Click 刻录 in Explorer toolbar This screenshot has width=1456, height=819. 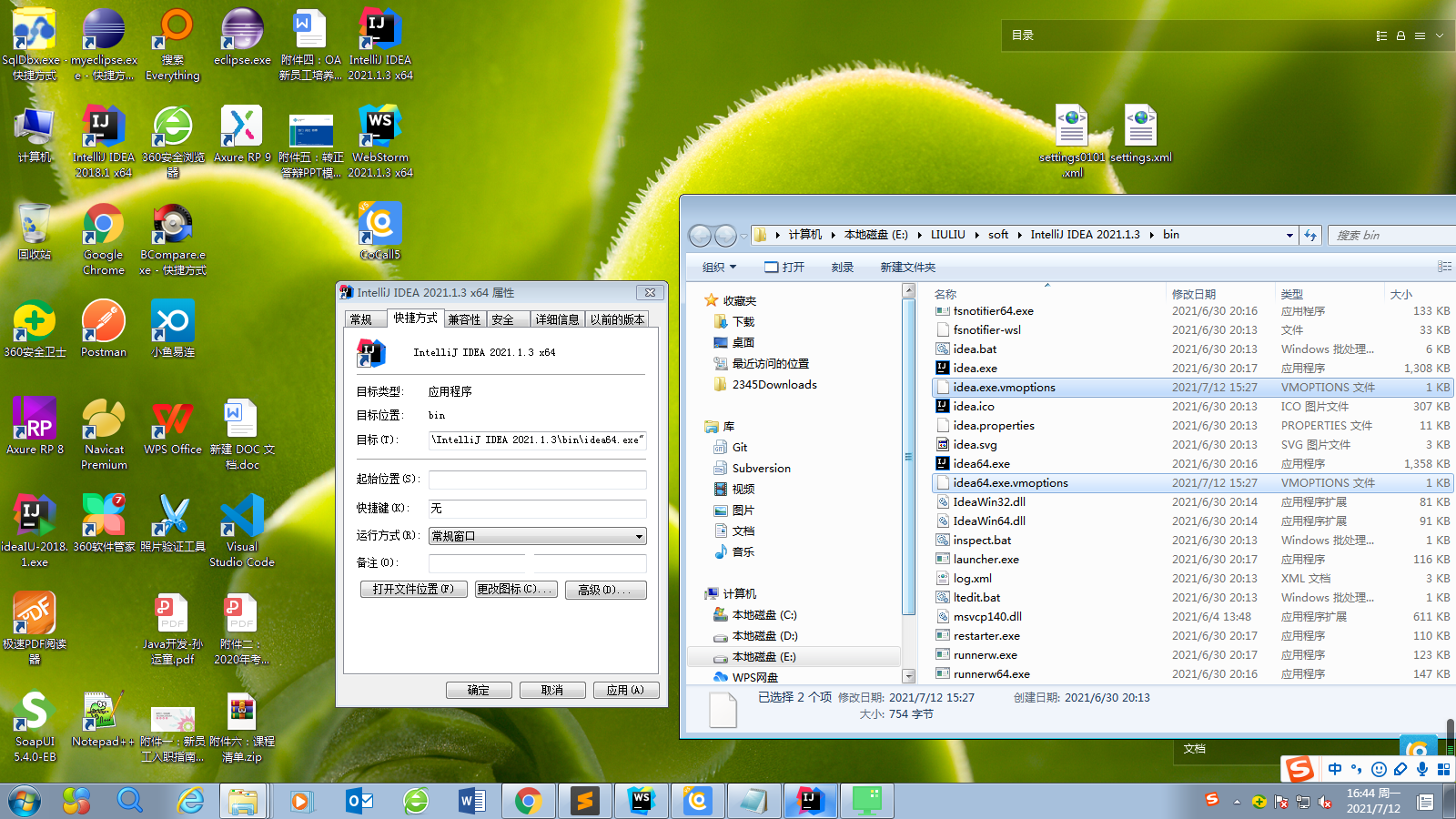point(843,267)
